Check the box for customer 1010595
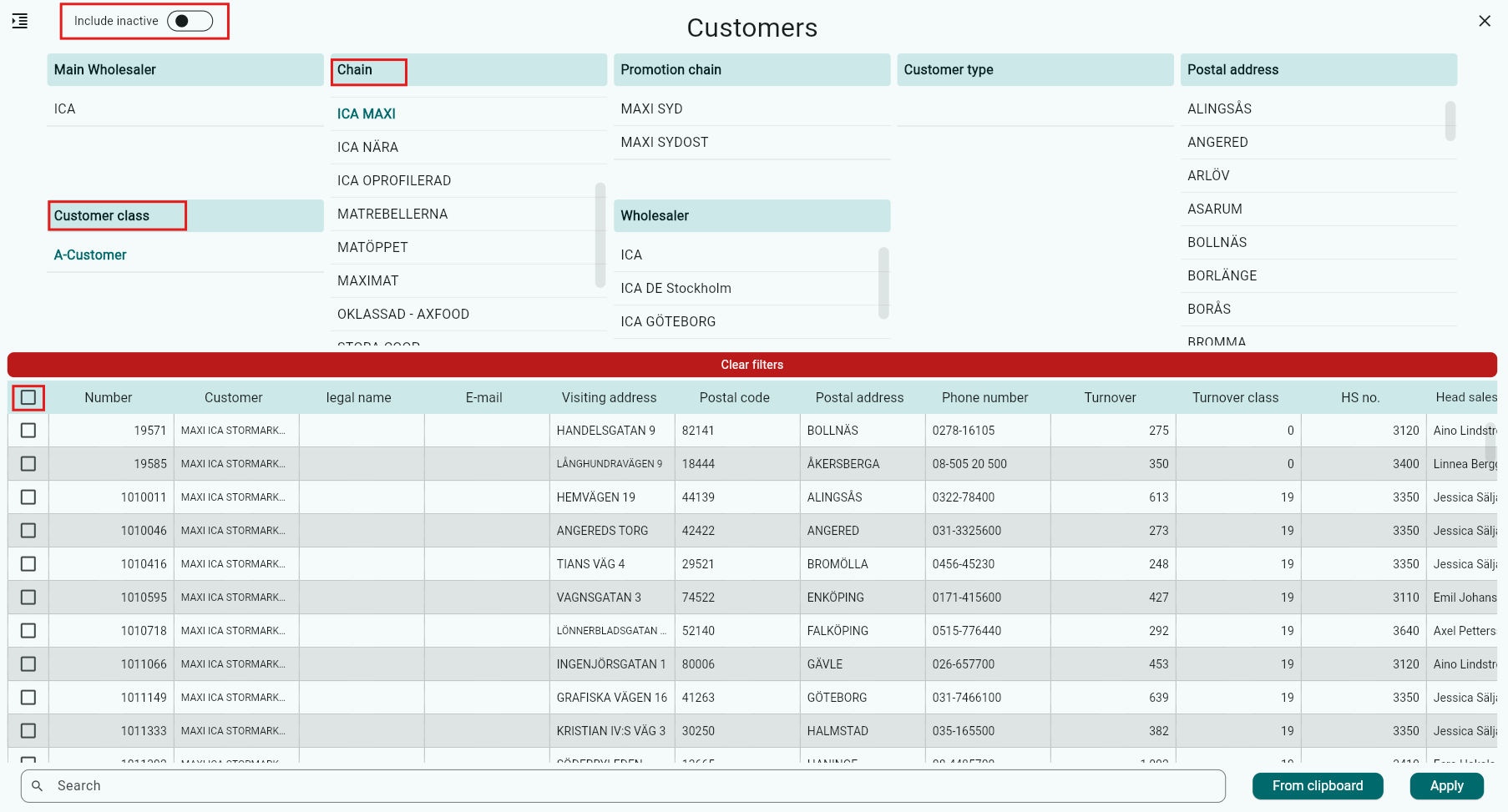This screenshot has height=812, width=1508. tap(28, 598)
